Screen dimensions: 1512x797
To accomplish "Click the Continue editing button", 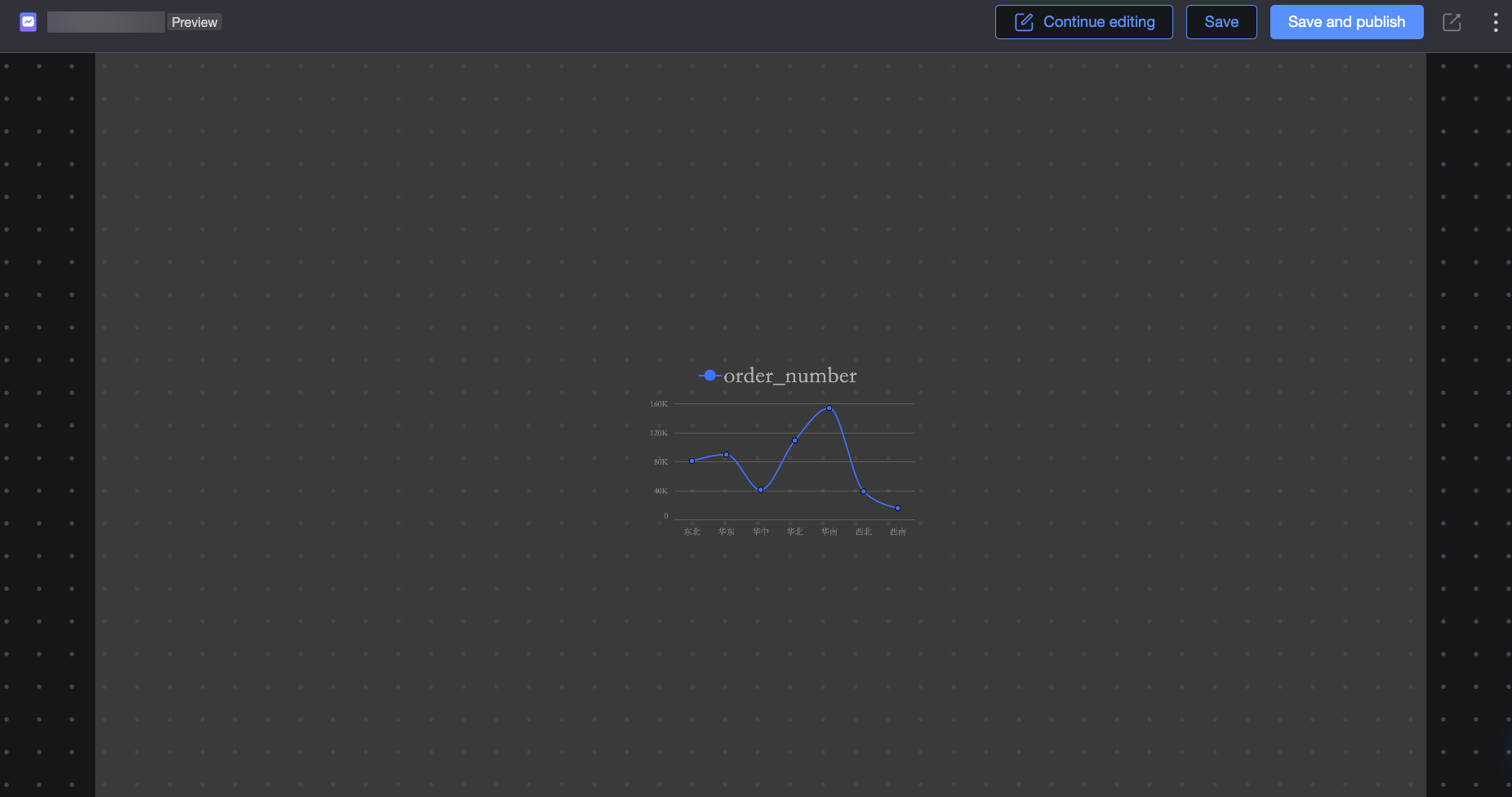I will 1084,22.
